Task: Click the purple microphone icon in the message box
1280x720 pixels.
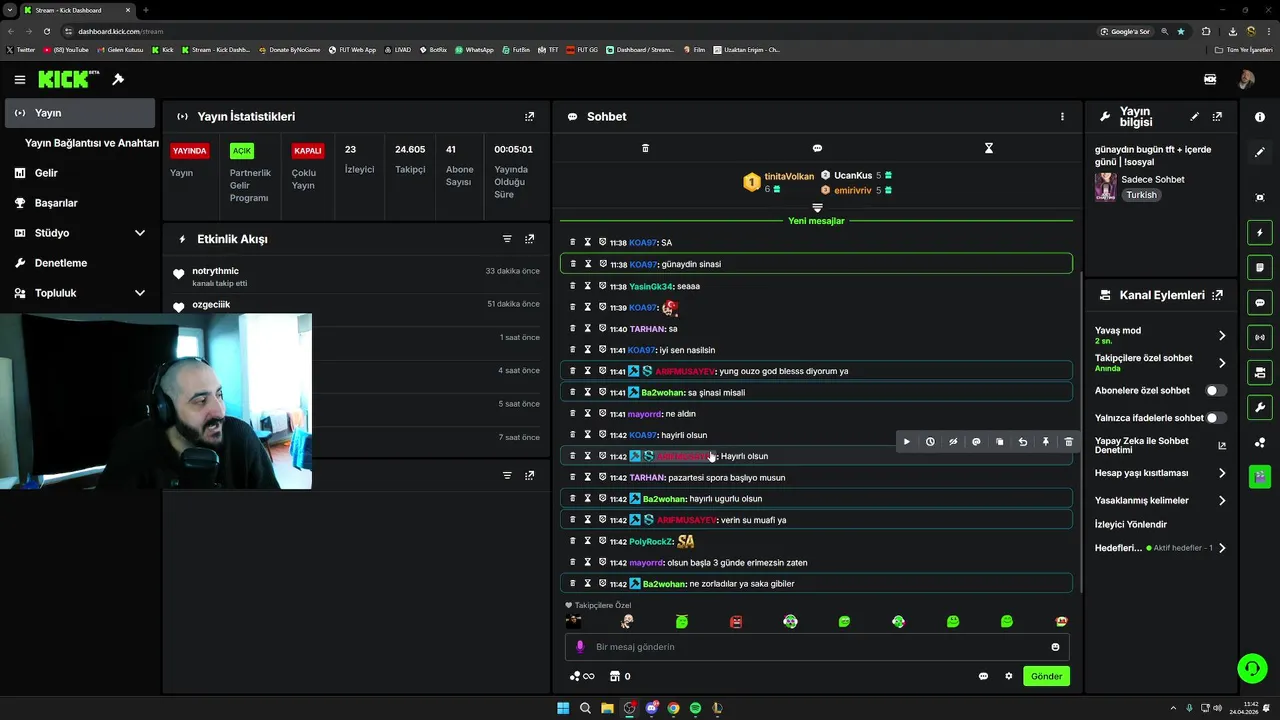Action: [x=580, y=647]
